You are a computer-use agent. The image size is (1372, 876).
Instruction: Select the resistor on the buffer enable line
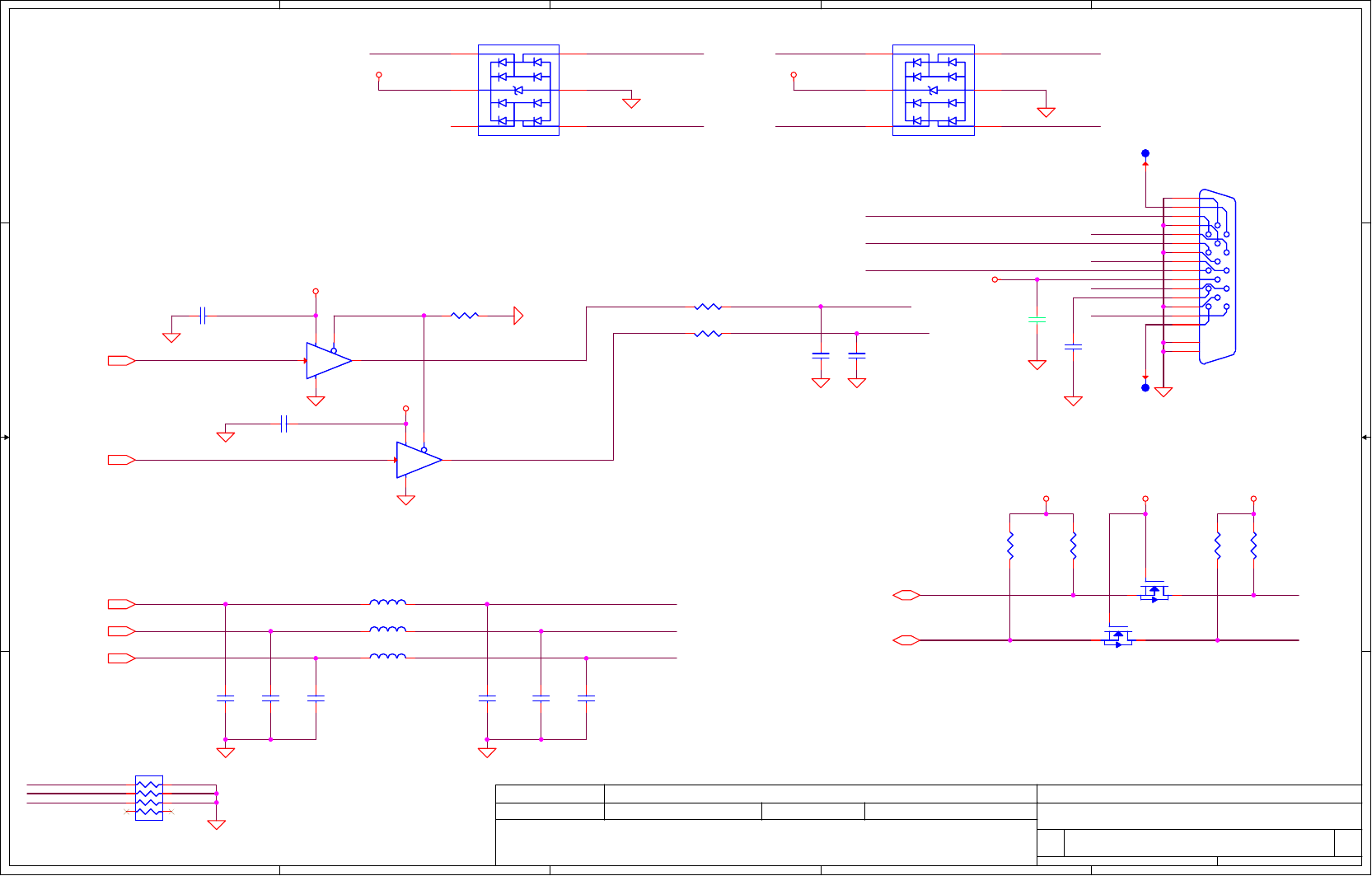(465, 316)
